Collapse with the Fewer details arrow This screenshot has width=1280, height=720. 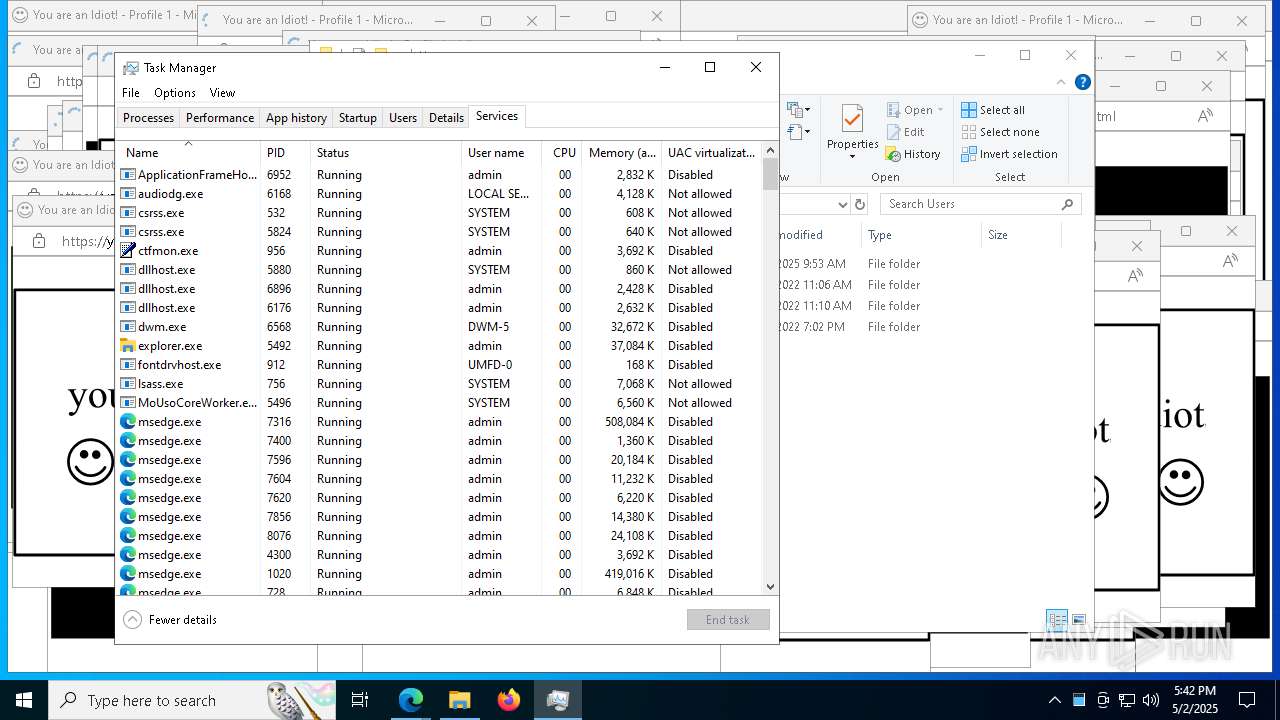pos(132,620)
